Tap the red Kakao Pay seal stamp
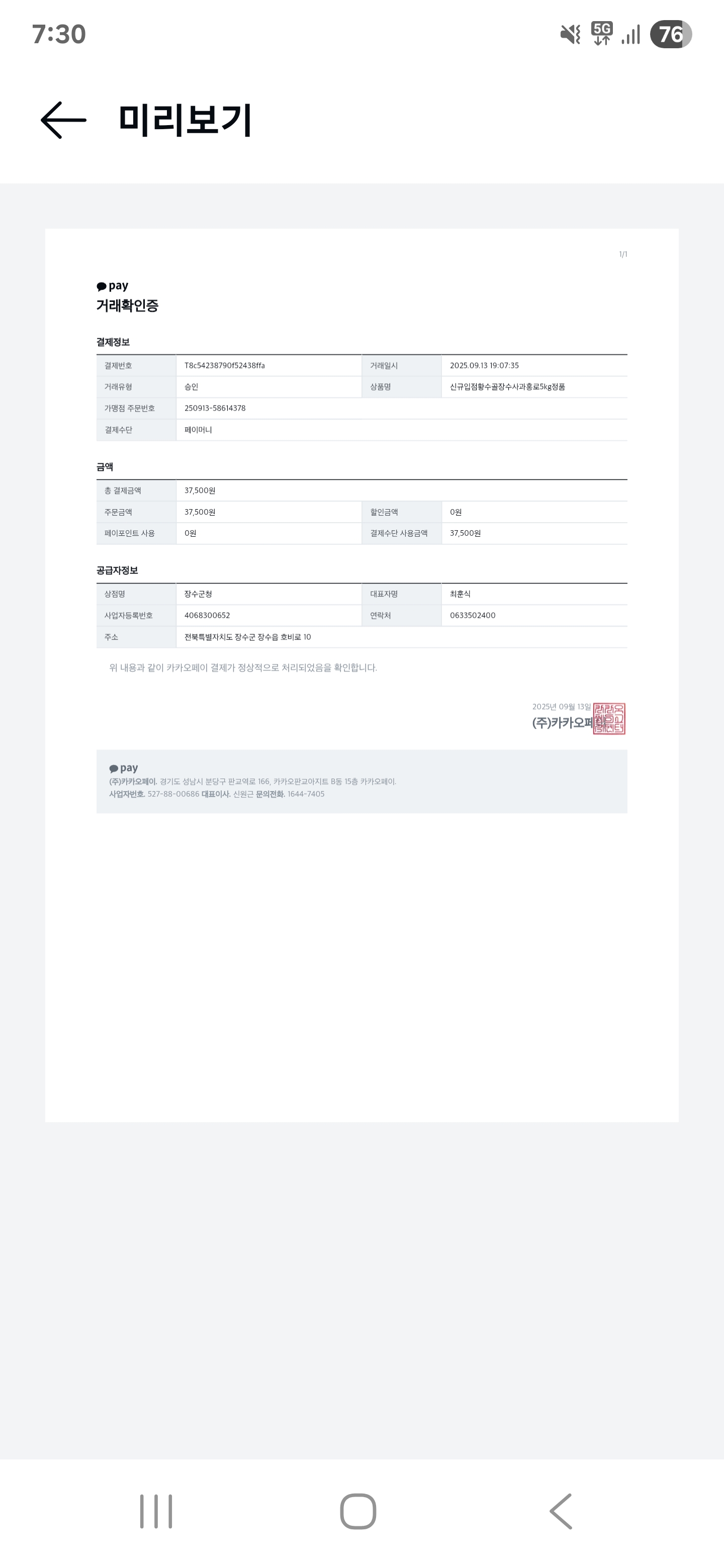Image resolution: width=724 pixels, height=1568 pixels. (x=609, y=718)
